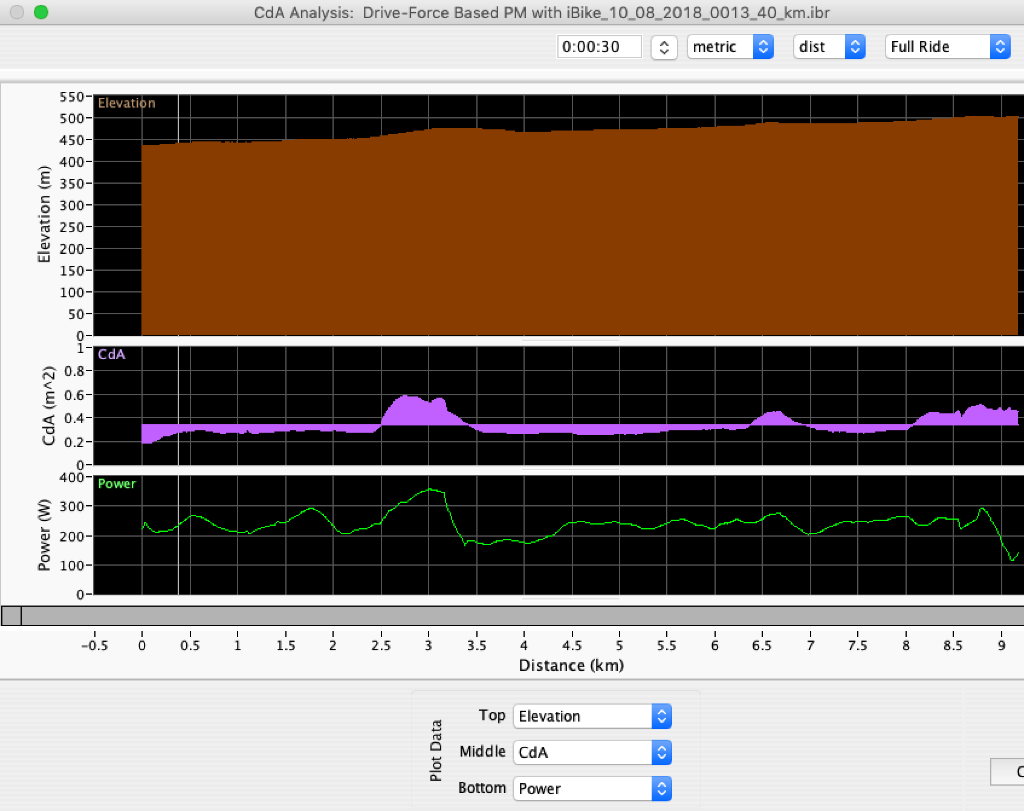Click the chevron on the Bottom Power selector
The width and height of the screenshot is (1024, 811).
(660, 788)
